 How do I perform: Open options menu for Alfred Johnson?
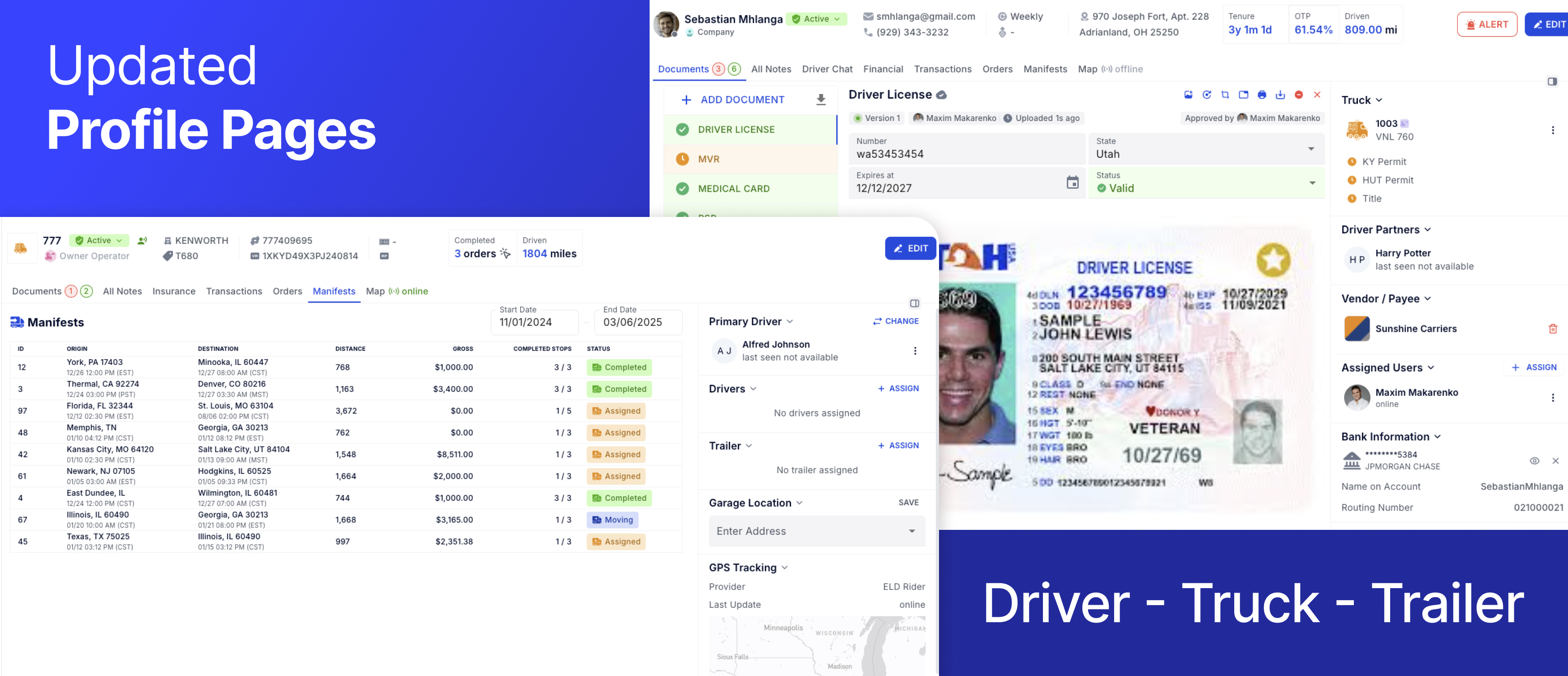point(914,351)
